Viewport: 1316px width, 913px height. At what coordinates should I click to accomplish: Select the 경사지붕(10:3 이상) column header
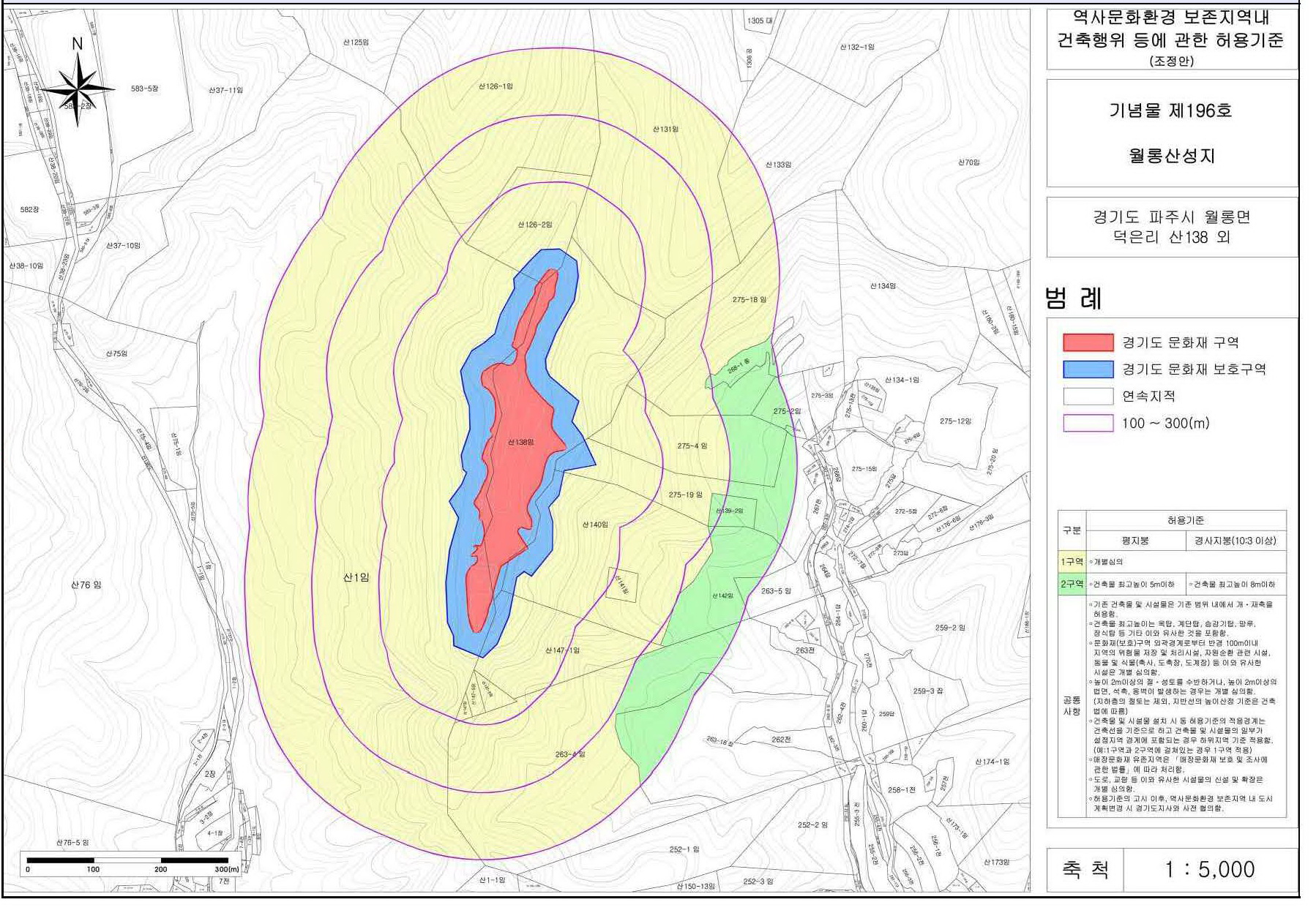tap(1235, 541)
